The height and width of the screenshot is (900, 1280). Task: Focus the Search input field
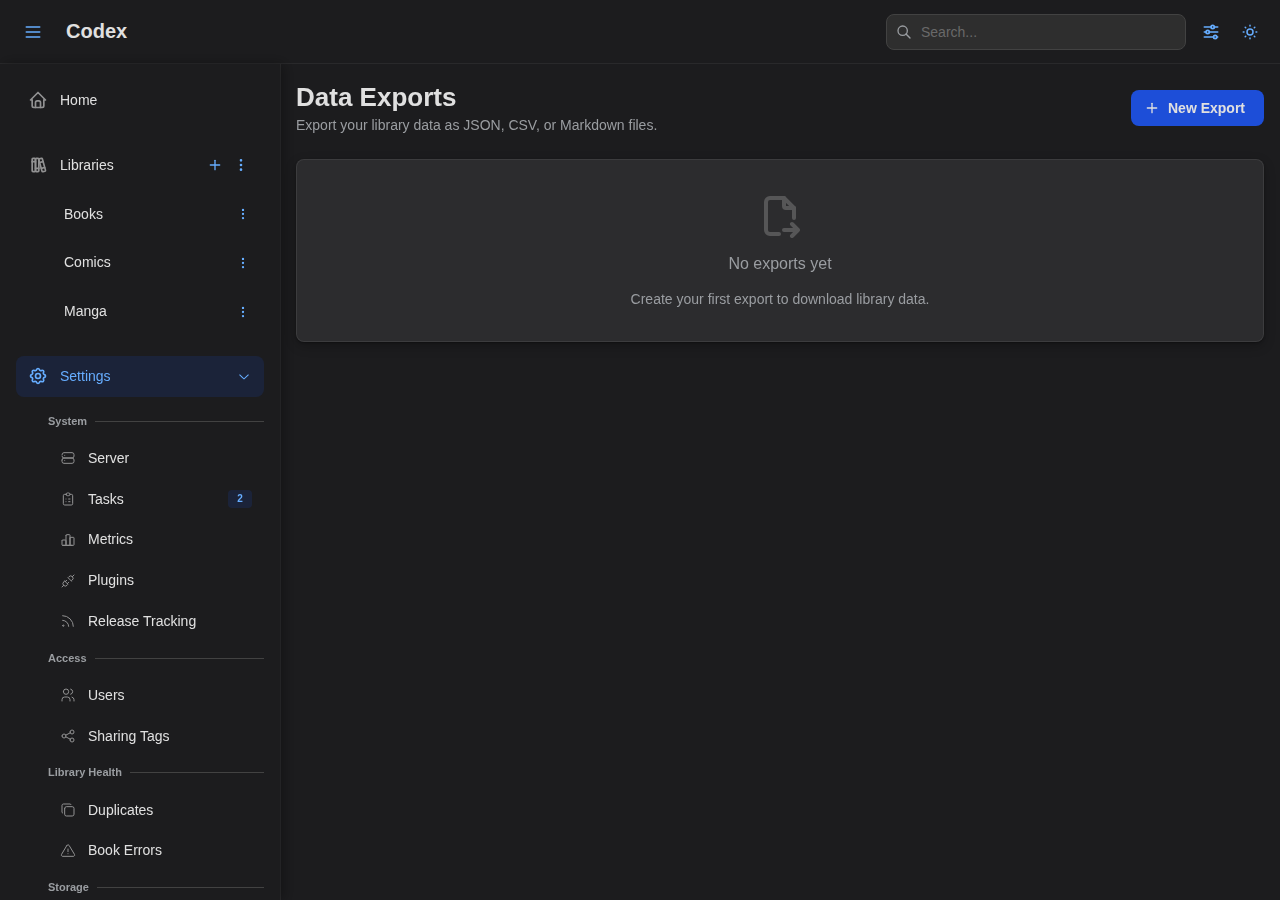[x=1036, y=32]
